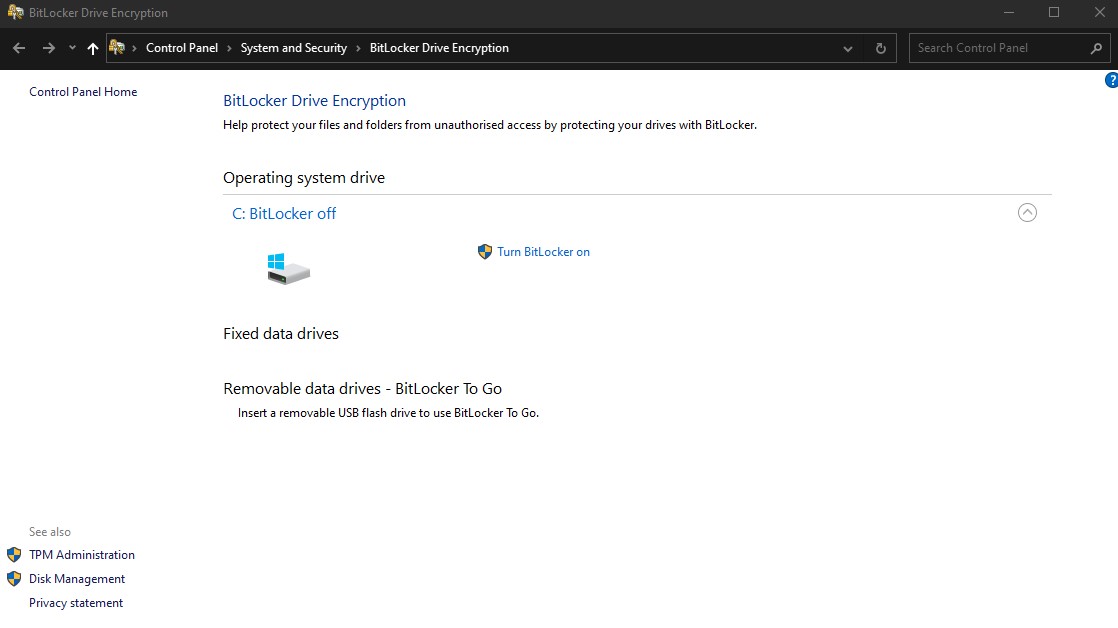Open TPM Administration link

[x=82, y=555]
